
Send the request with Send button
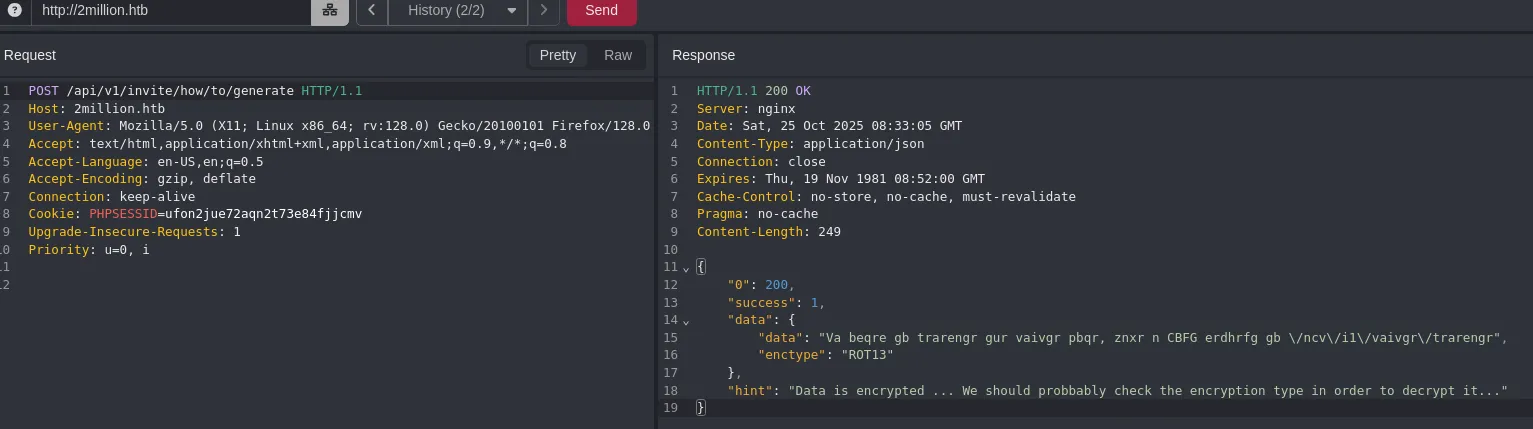pos(601,11)
